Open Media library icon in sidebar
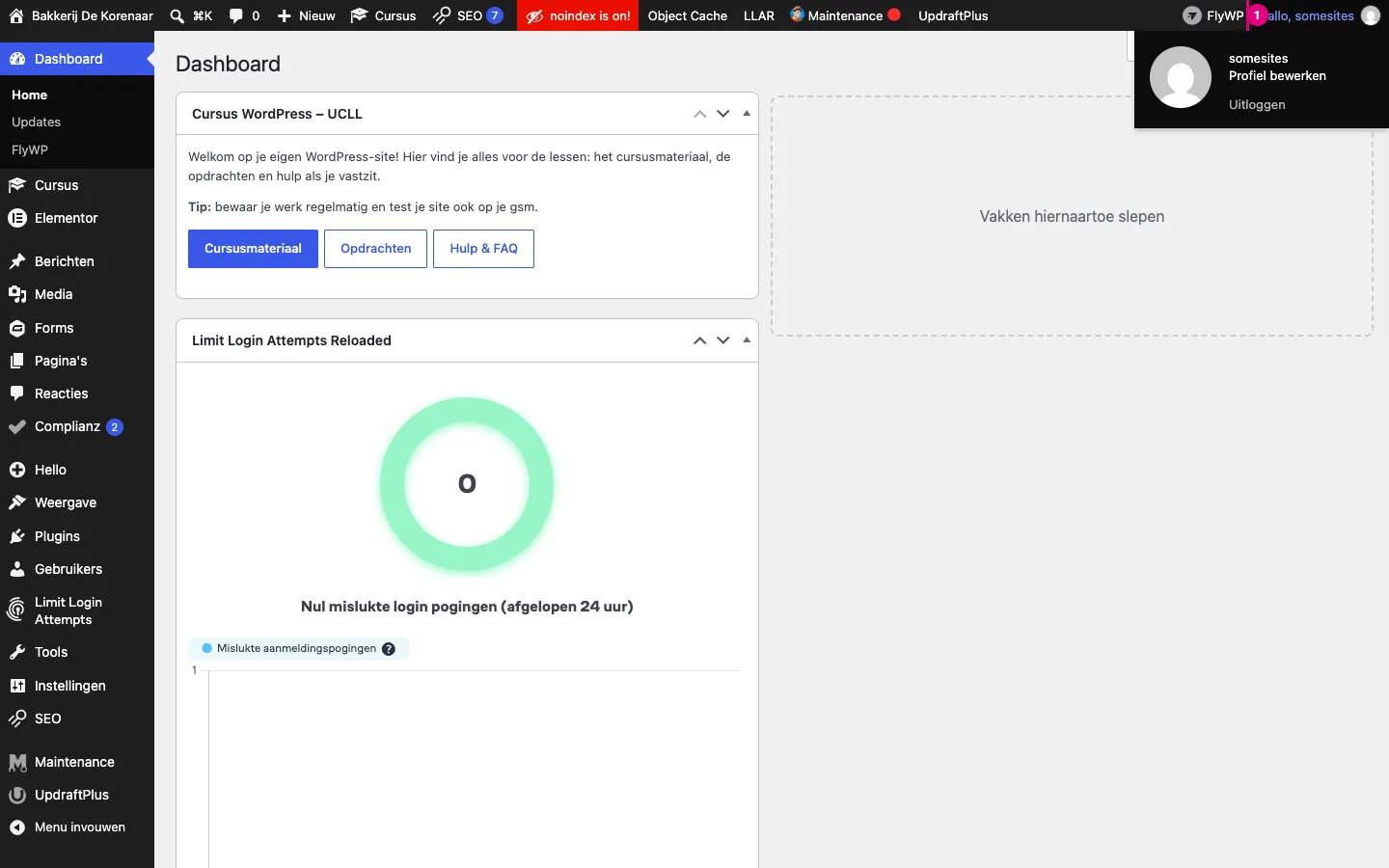This screenshot has height=868, width=1389. (17, 294)
